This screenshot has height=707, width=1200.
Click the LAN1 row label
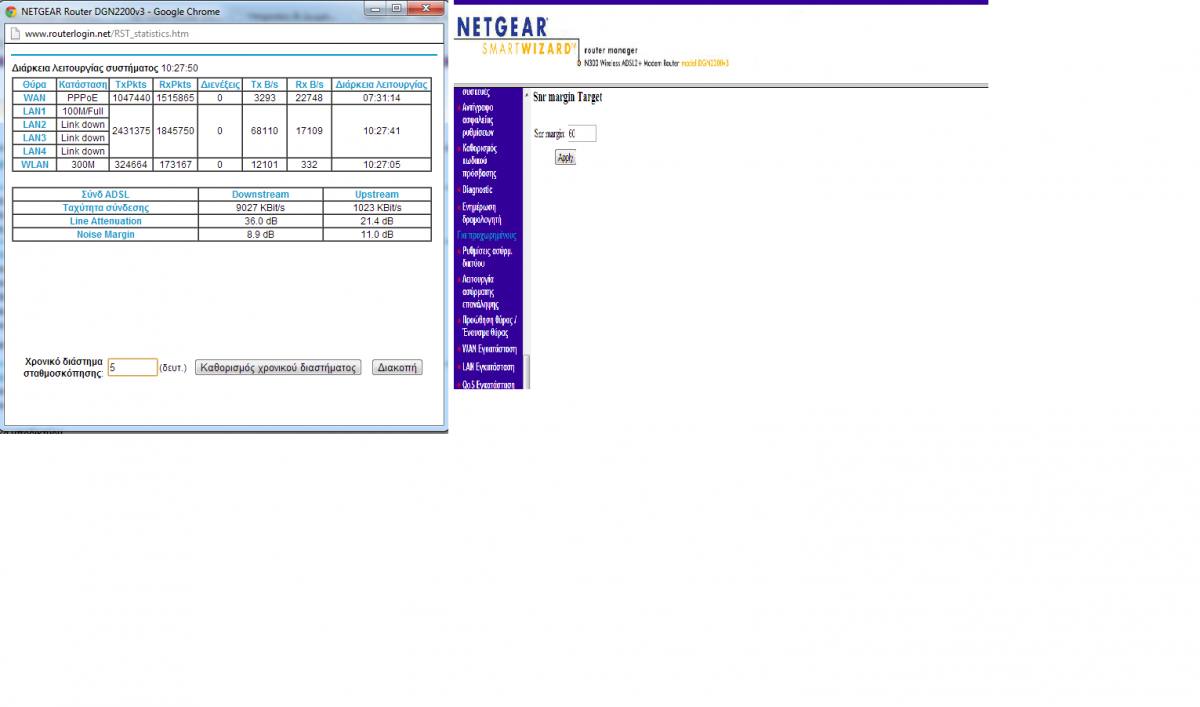[x=34, y=111]
